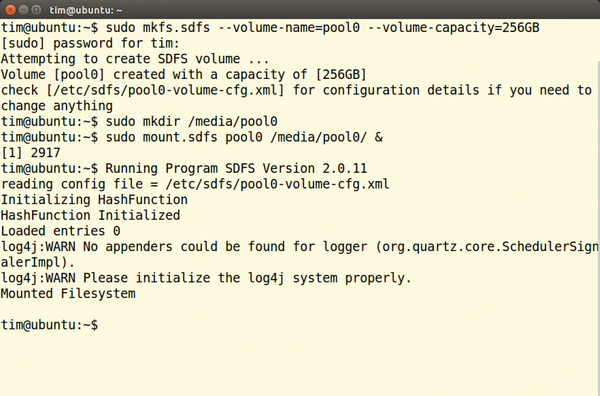
Task: Click the [sudo] password for tim line
Action: coord(90,43)
